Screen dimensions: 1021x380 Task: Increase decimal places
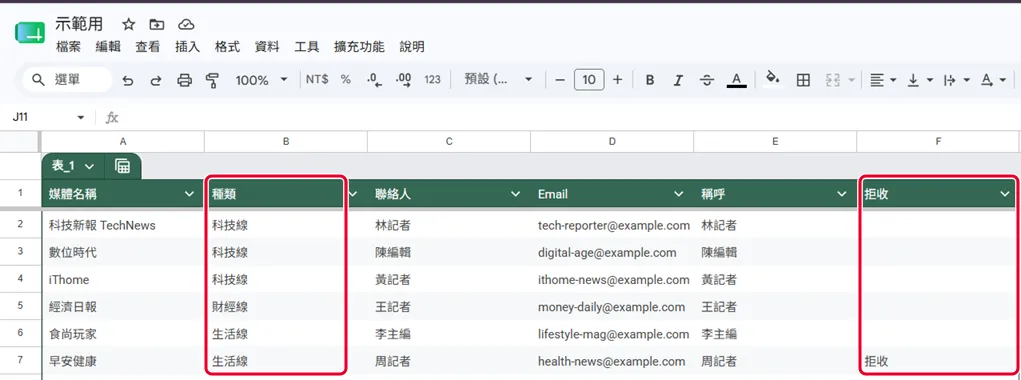click(404, 79)
